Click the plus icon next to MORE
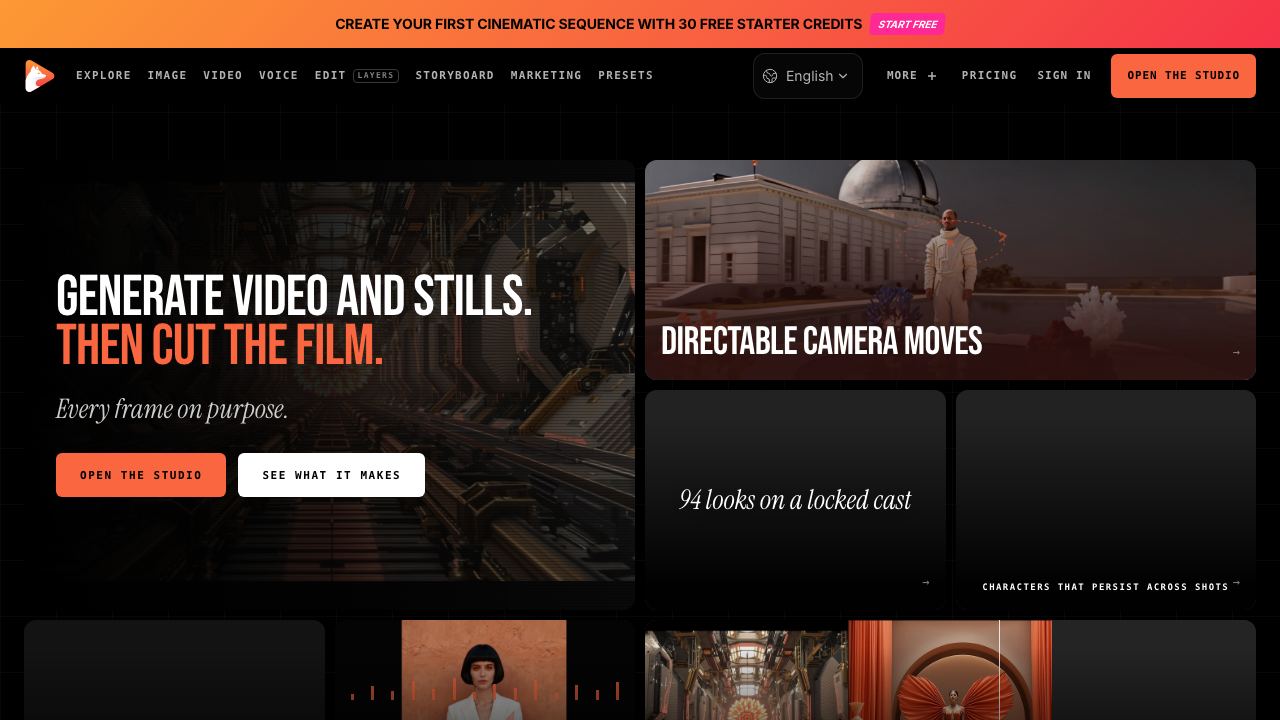The image size is (1280, 720). click(x=932, y=76)
